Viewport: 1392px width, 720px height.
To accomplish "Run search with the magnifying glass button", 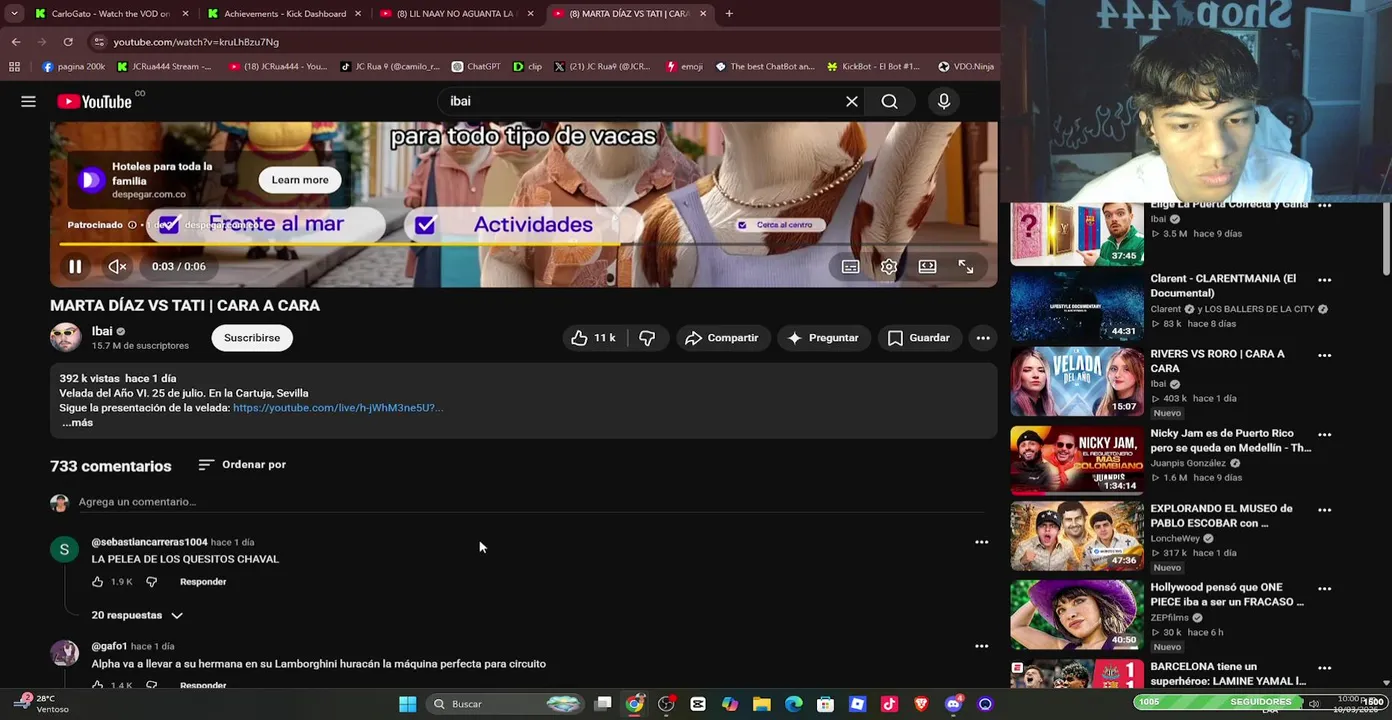I will pyautogui.click(x=889, y=101).
